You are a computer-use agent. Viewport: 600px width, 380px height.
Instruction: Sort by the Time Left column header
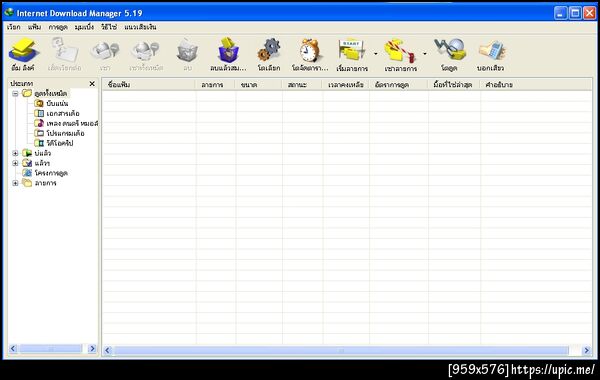pos(346,85)
